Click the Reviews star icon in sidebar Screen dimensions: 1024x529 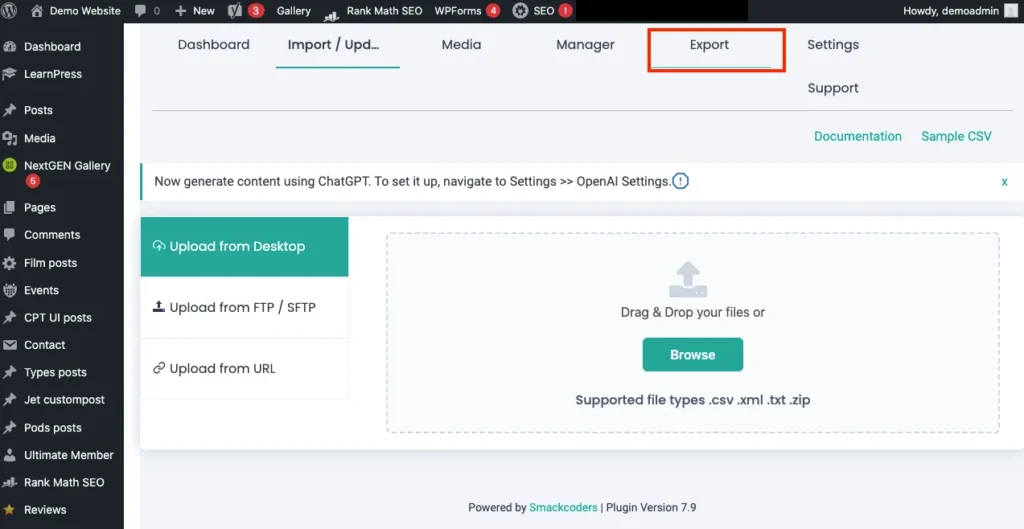(10, 510)
